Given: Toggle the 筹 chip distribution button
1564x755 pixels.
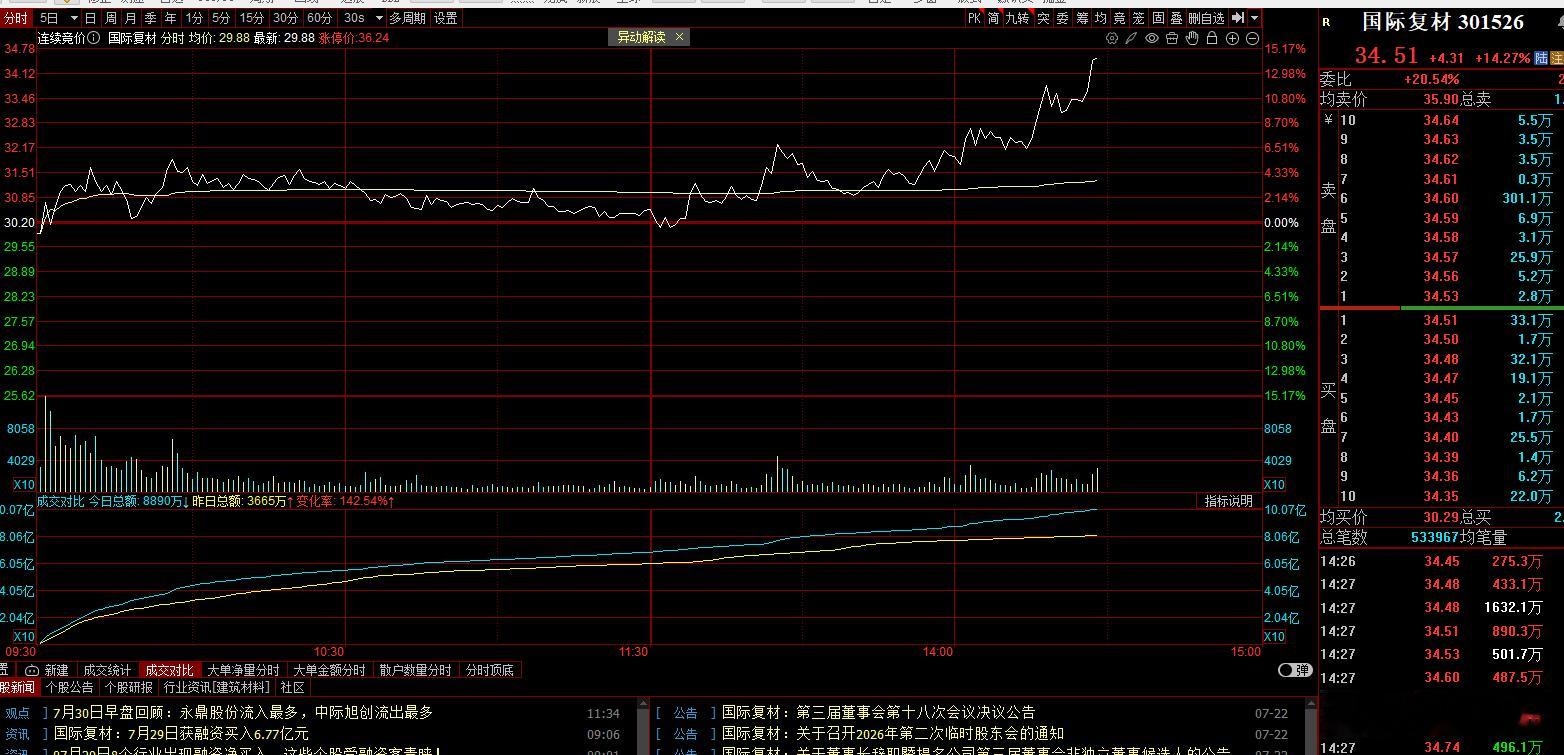Looking at the screenshot, I should point(1082,18).
